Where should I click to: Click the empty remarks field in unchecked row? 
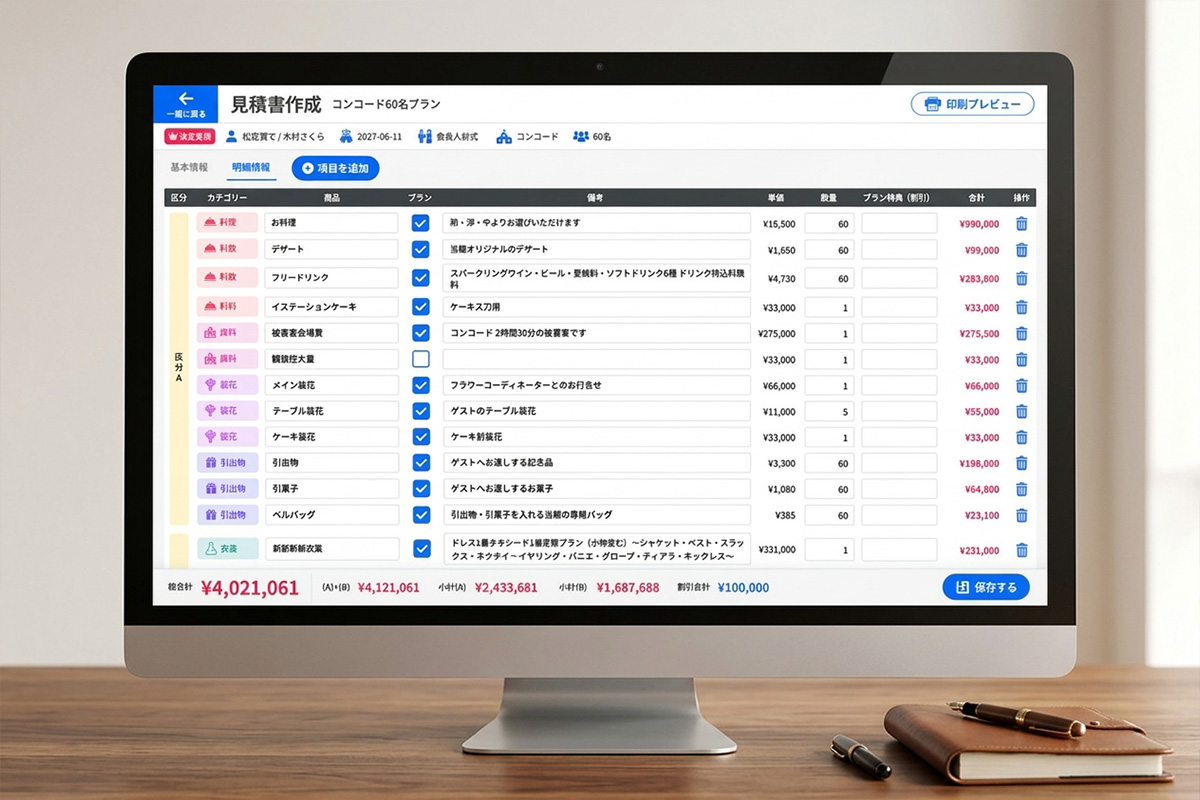click(596, 359)
